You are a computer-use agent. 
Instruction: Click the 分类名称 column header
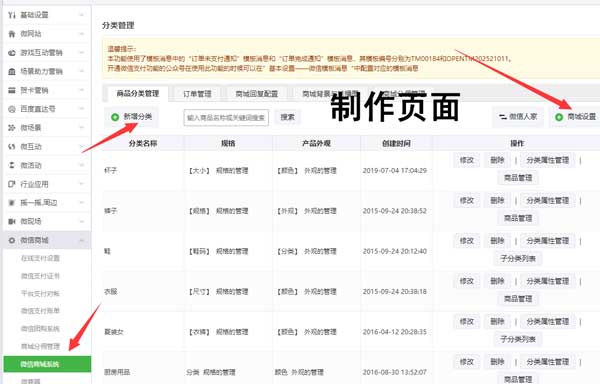pos(143,143)
